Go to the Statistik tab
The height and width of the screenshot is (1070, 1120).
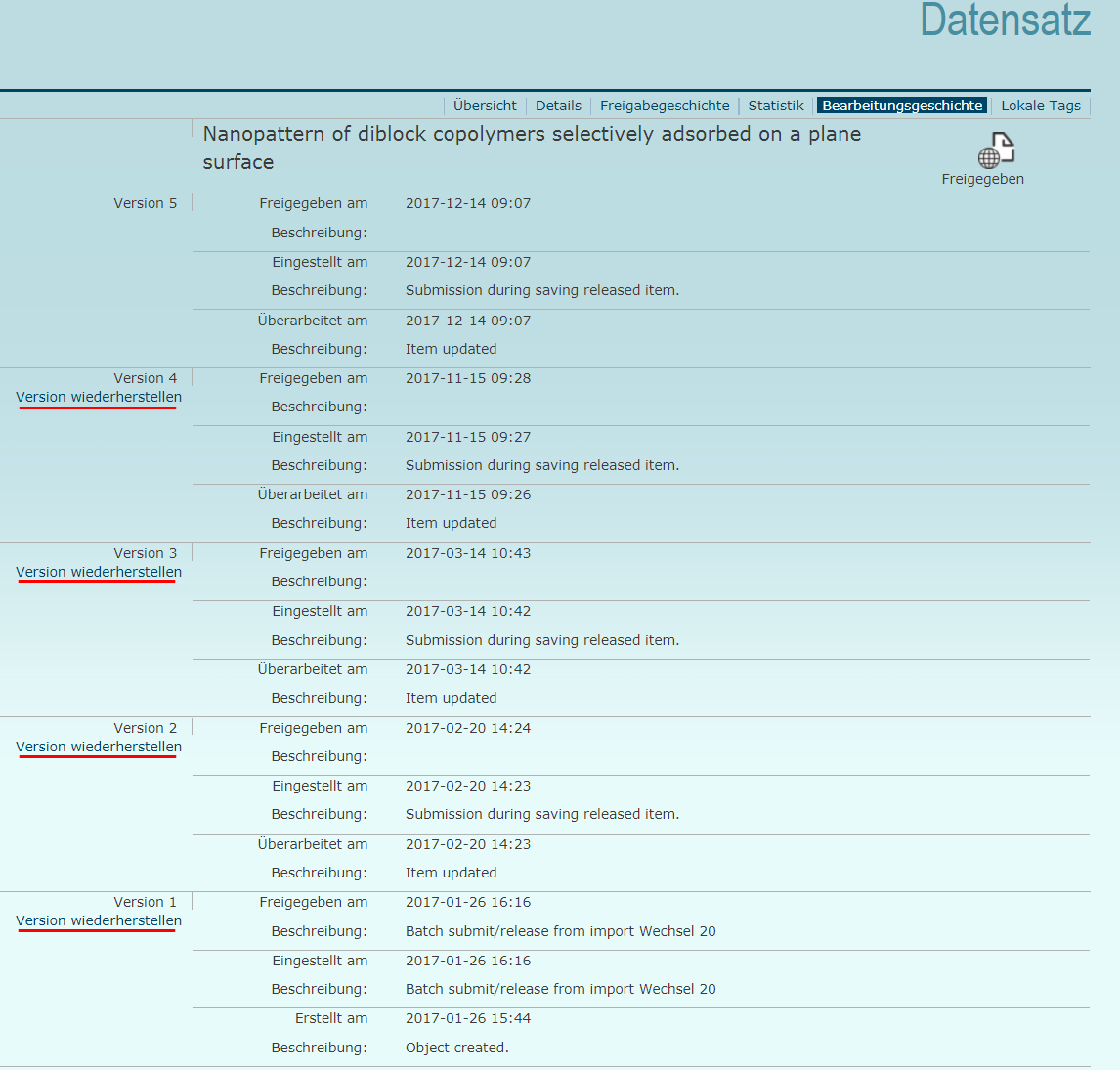776,106
